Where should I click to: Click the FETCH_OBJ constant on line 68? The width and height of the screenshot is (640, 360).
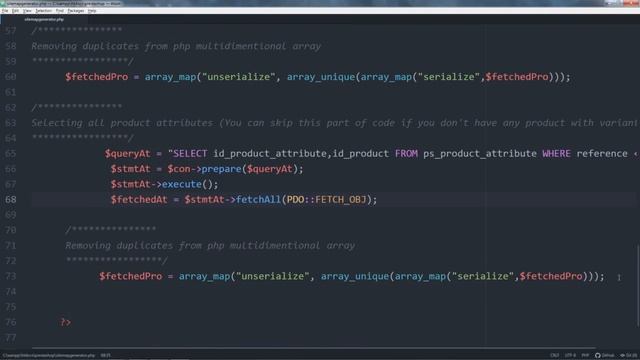point(341,200)
